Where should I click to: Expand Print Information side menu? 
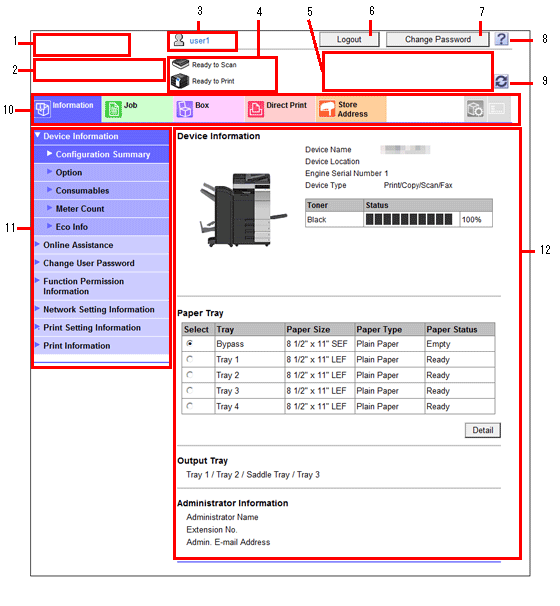pyautogui.click(x=102, y=346)
